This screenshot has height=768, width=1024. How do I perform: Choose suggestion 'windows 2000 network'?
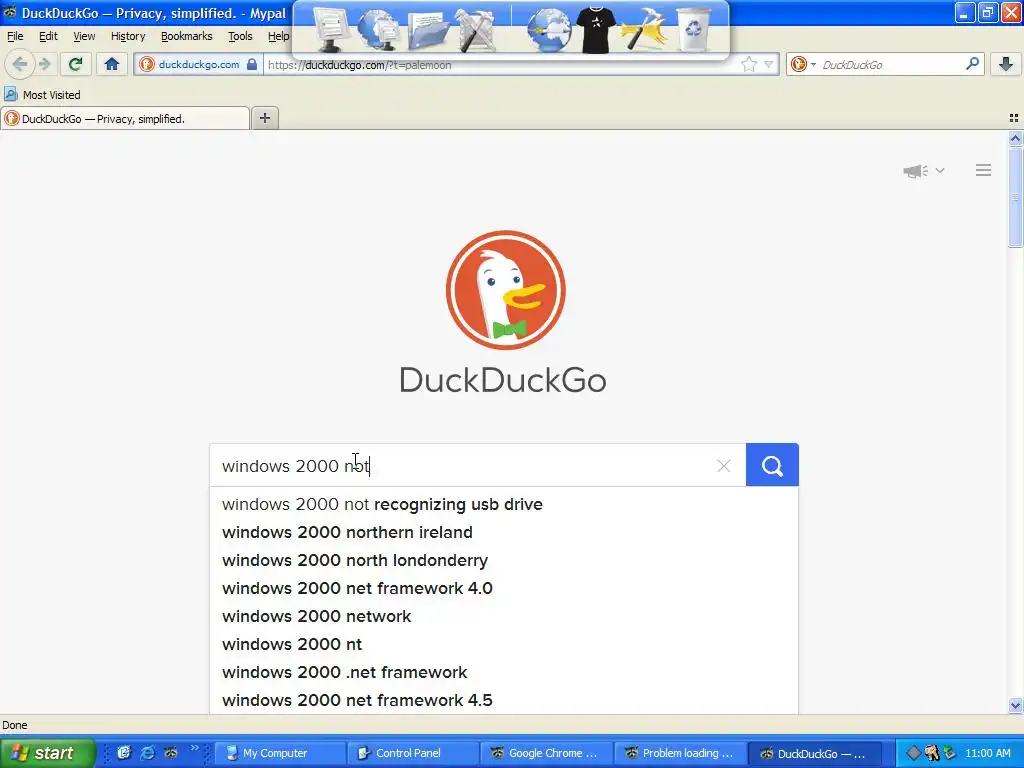504,616
